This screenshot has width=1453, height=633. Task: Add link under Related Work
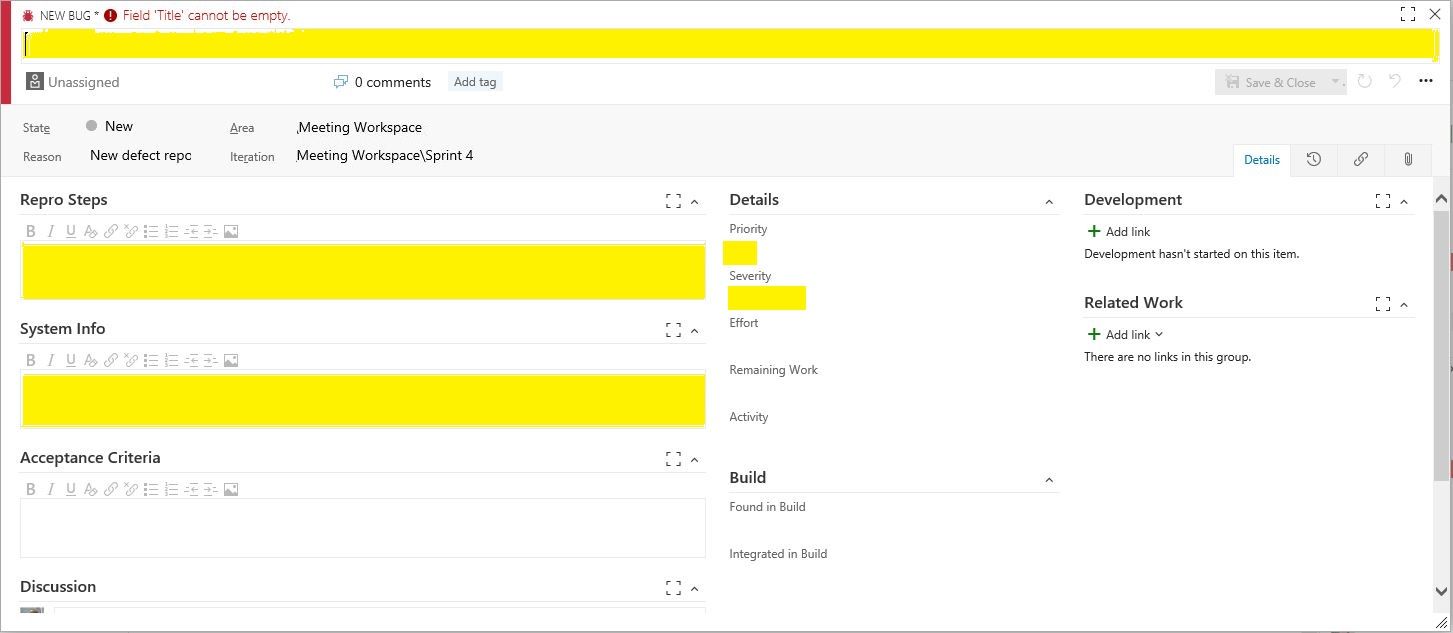1125,334
